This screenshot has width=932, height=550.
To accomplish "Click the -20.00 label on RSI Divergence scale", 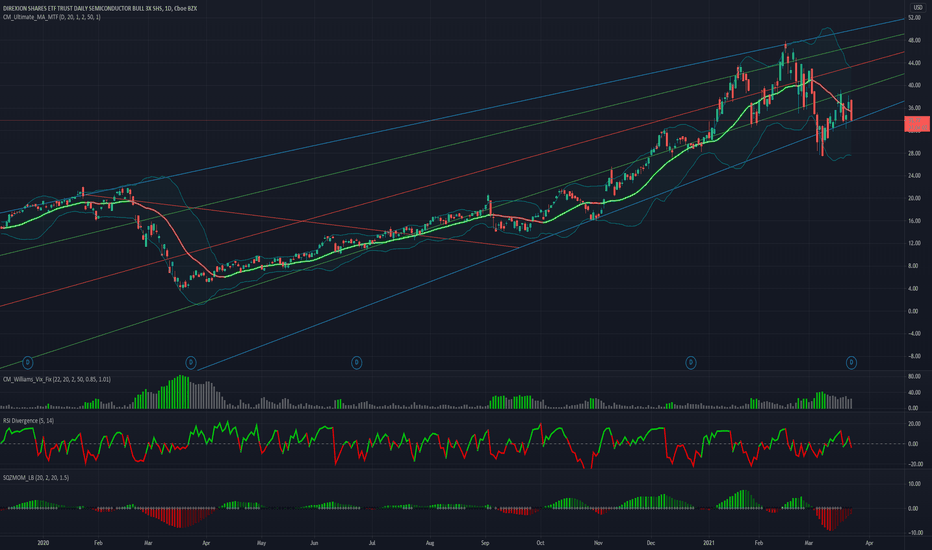I will 914,464.
